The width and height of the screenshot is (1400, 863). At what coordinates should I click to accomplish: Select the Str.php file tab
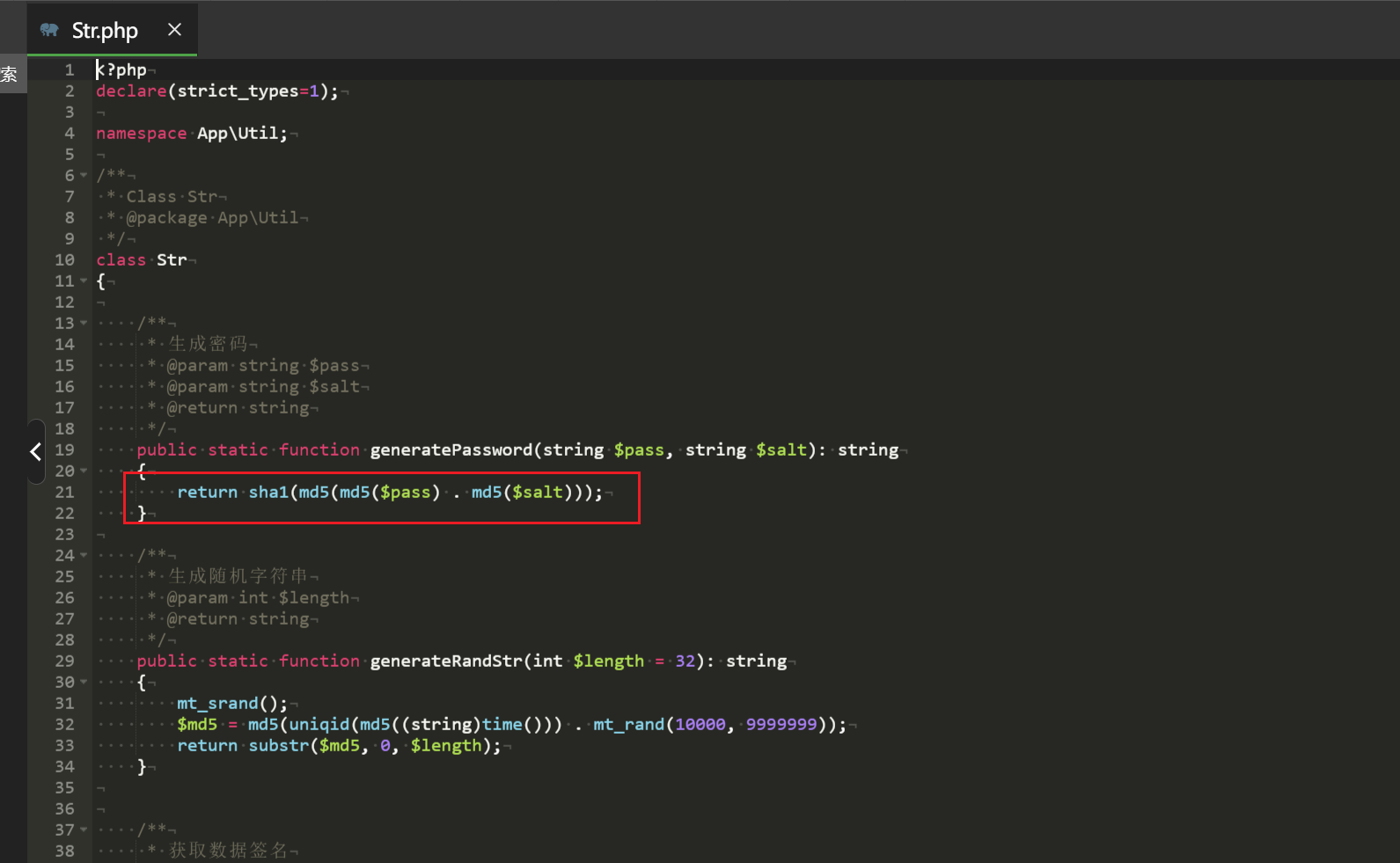tap(105, 31)
